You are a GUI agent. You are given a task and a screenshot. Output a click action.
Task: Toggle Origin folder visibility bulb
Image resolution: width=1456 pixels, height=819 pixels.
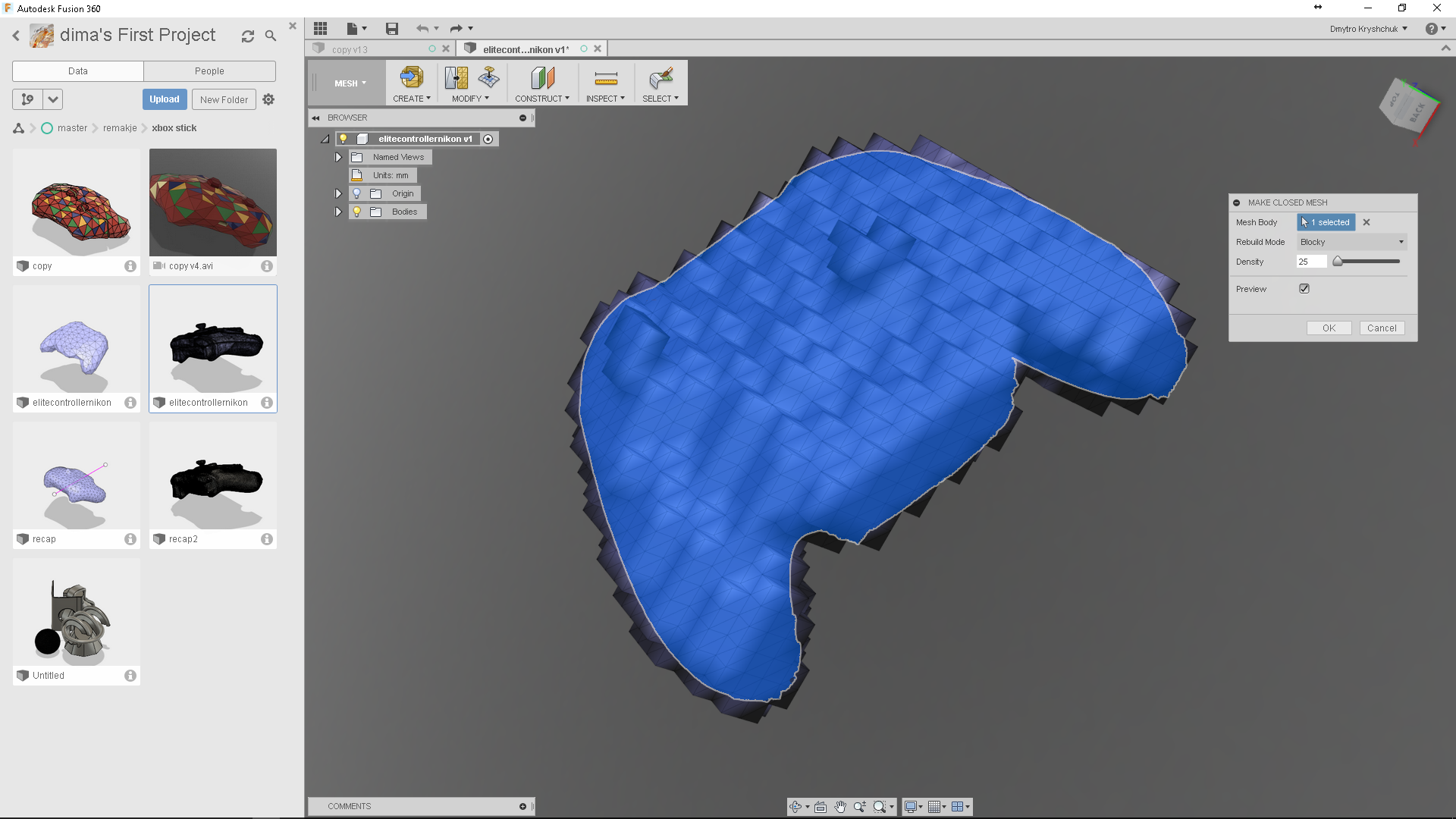[357, 193]
